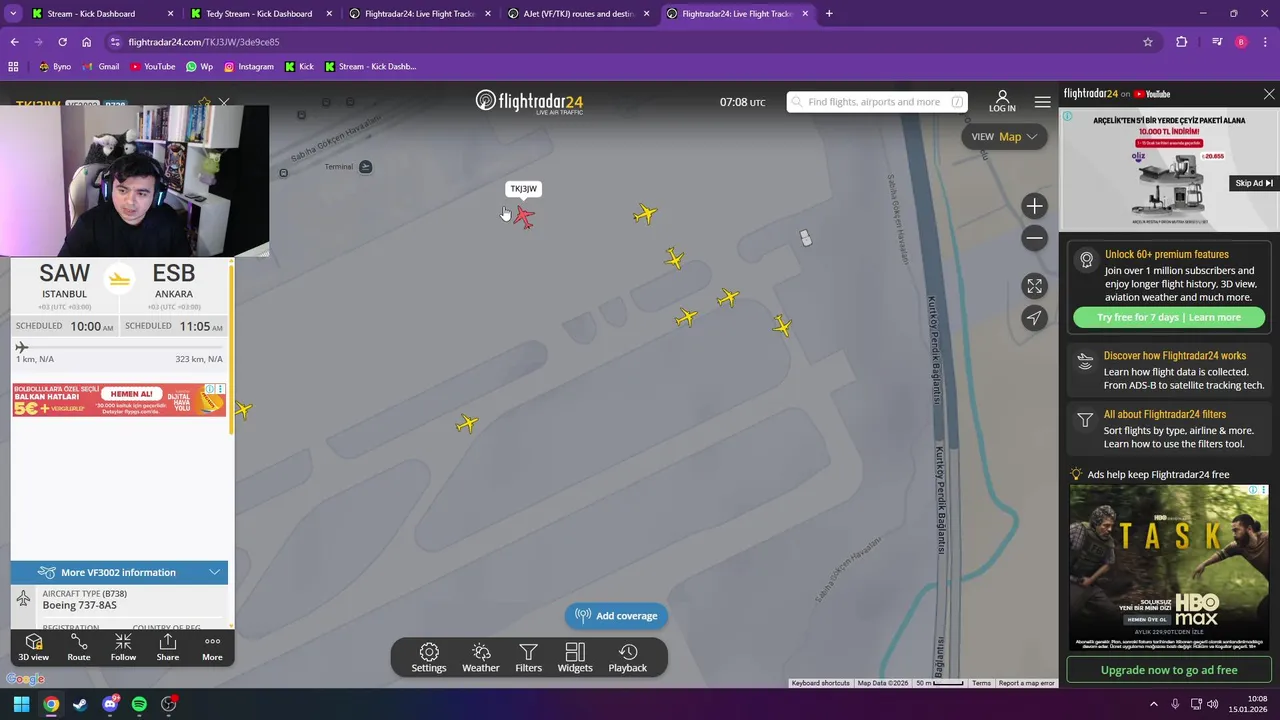
Task: Bookmark this page with the star icon
Action: pyautogui.click(x=1148, y=42)
